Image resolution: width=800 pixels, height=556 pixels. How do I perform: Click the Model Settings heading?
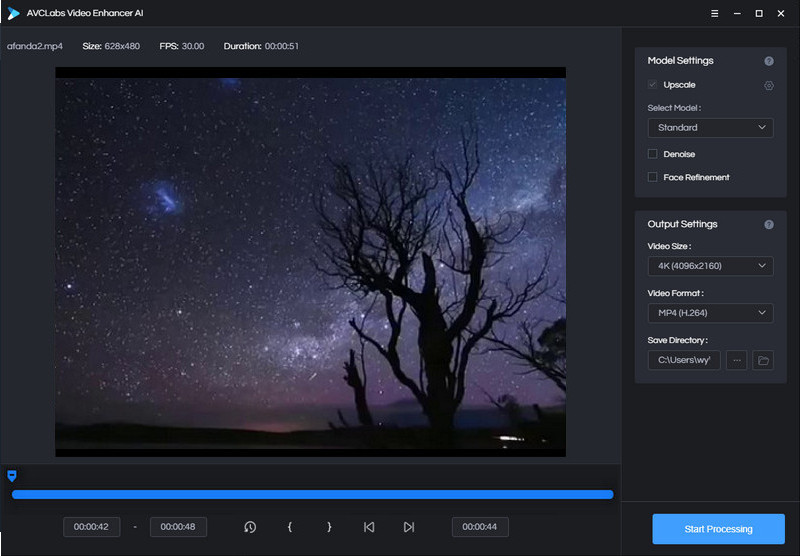680,61
